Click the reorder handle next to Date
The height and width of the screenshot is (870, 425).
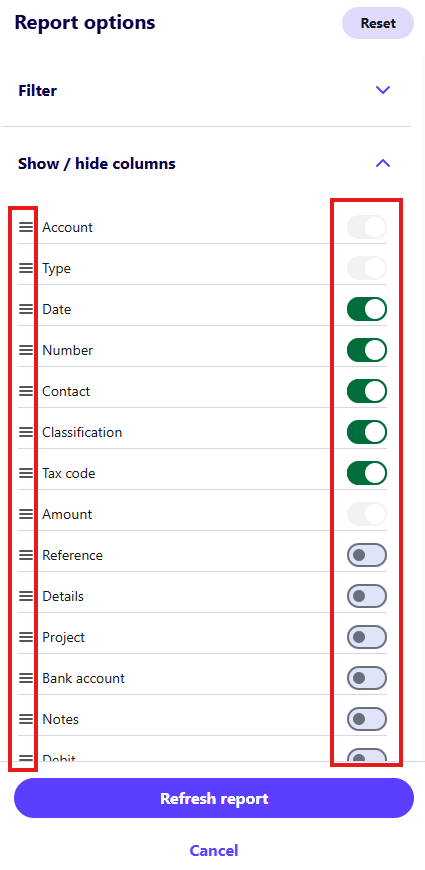26,309
